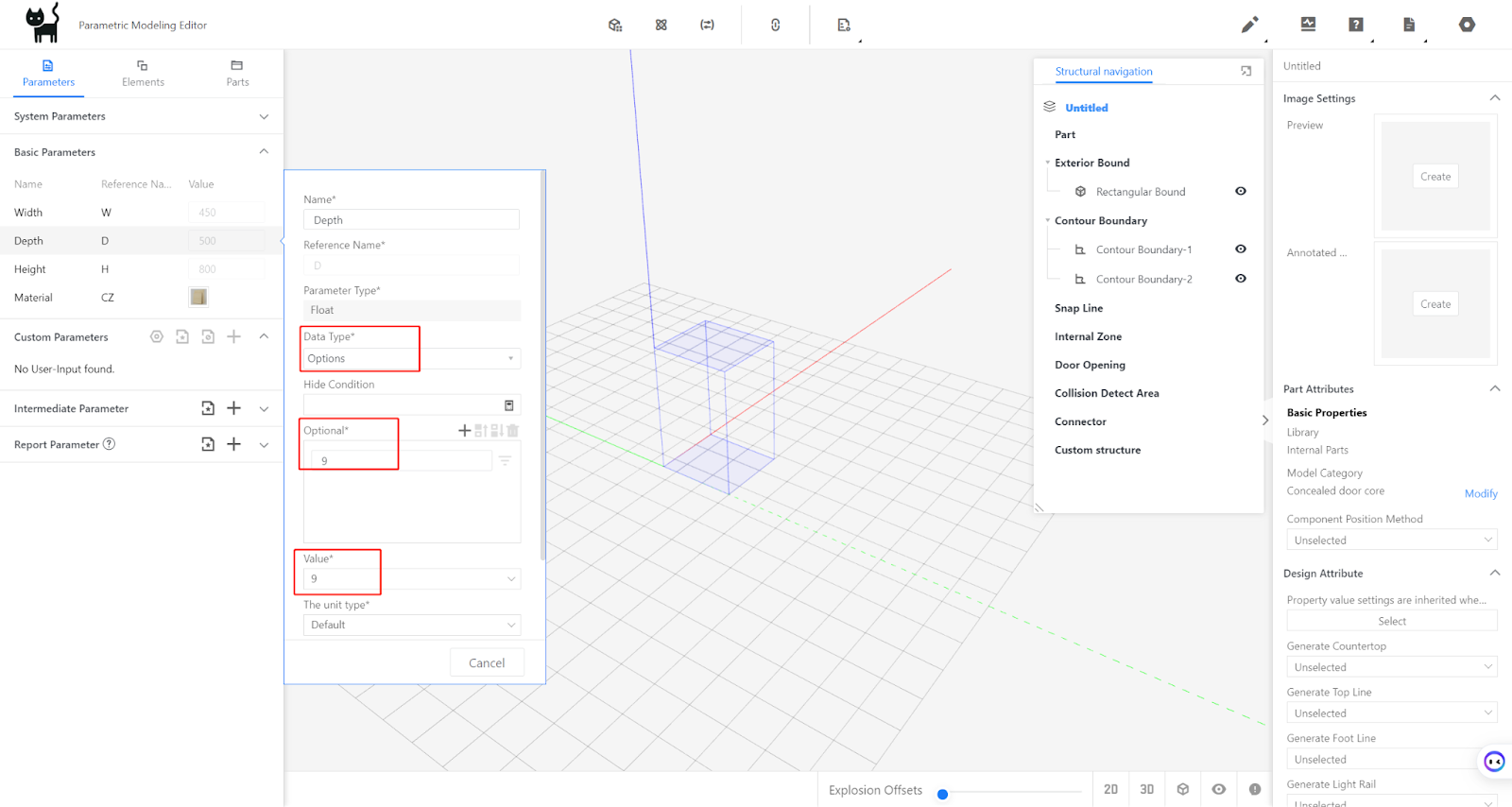1512x807 pixels.
Task: Click the pencil edit icon in top toolbar
Action: point(1249,25)
